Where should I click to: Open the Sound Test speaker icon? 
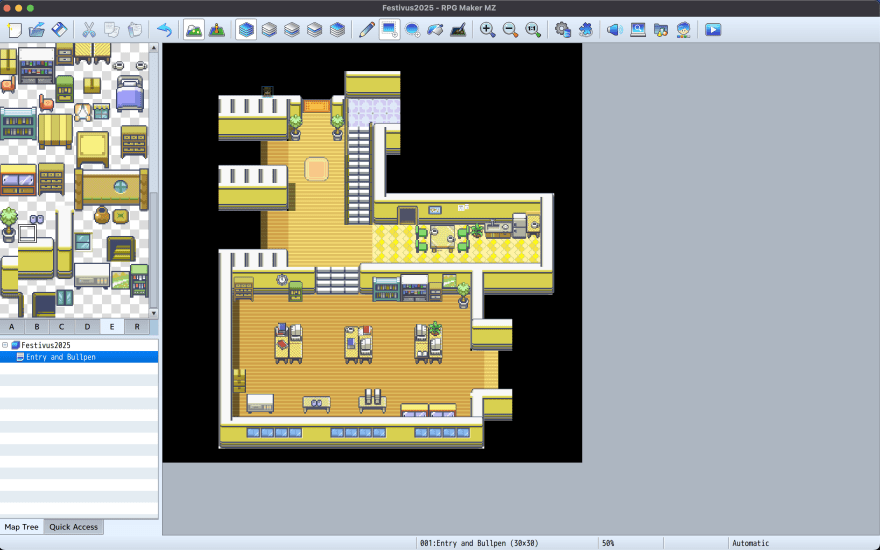(615, 30)
